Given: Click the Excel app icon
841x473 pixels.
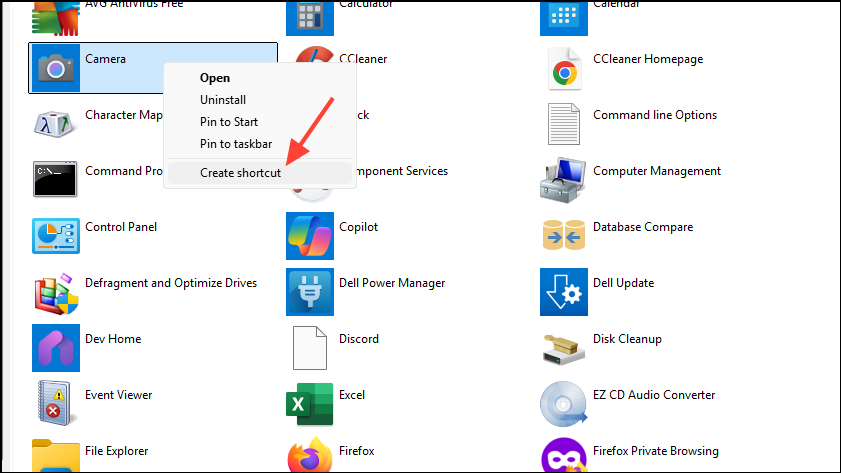Looking at the screenshot, I should point(310,403).
